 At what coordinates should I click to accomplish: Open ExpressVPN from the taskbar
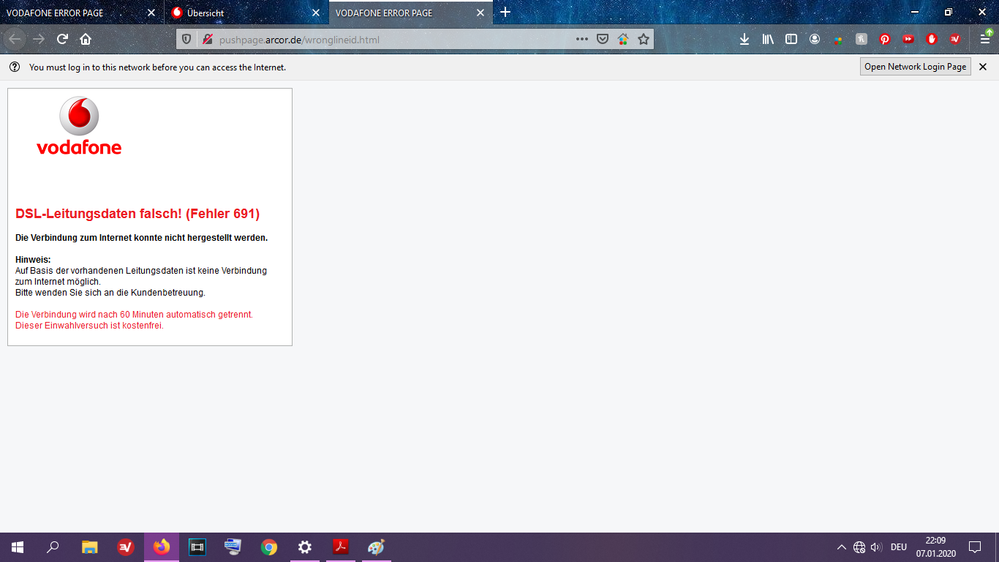click(126, 547)
